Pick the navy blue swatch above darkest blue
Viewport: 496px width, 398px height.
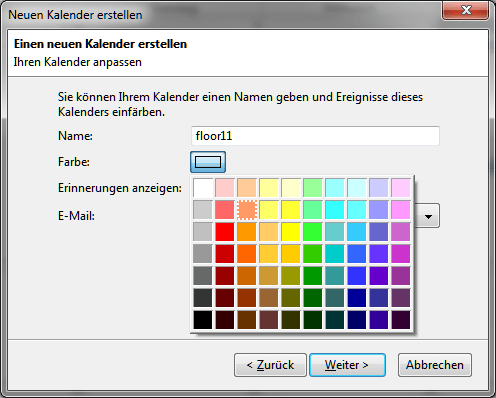click(x=357, y=298)
